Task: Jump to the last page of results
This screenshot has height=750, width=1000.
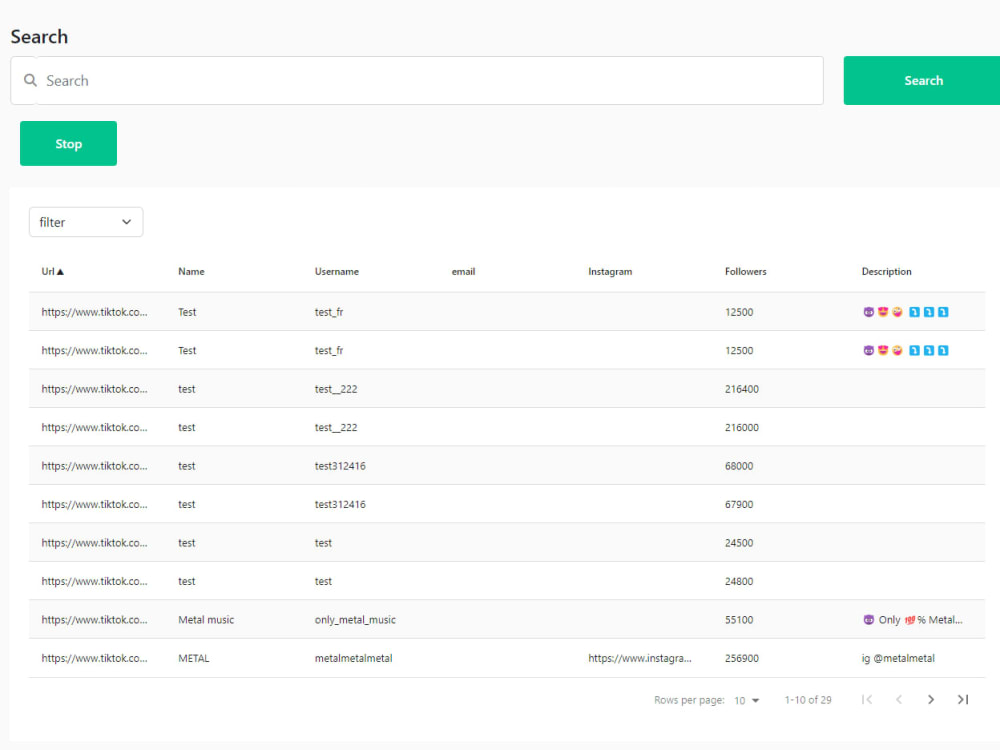Action: [x=963, y=699]
